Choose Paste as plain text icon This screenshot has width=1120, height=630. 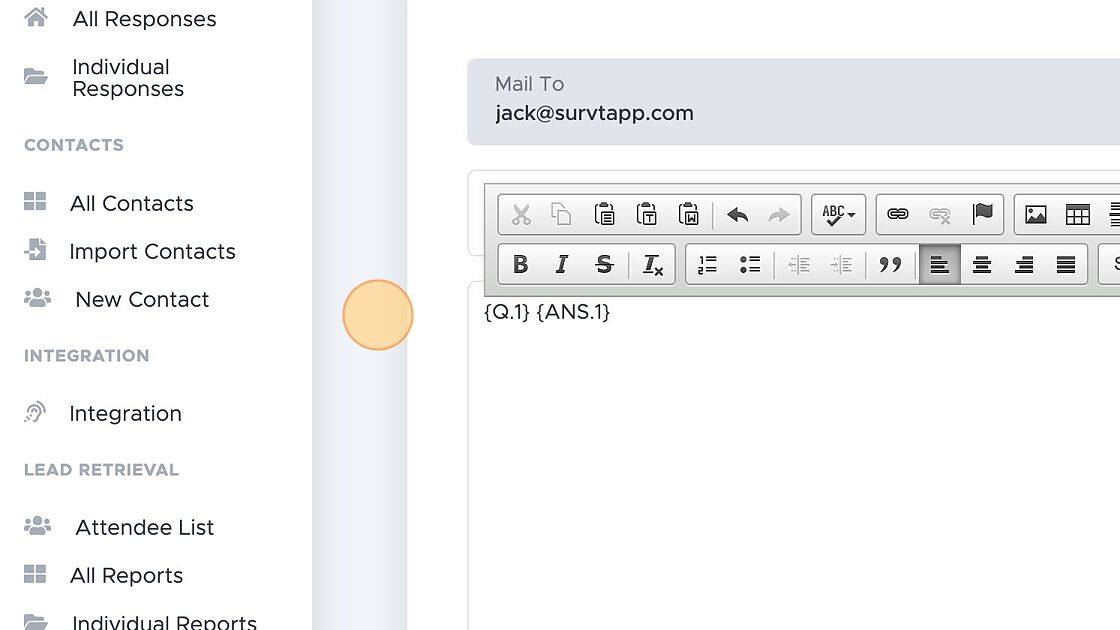pos(646,214)
